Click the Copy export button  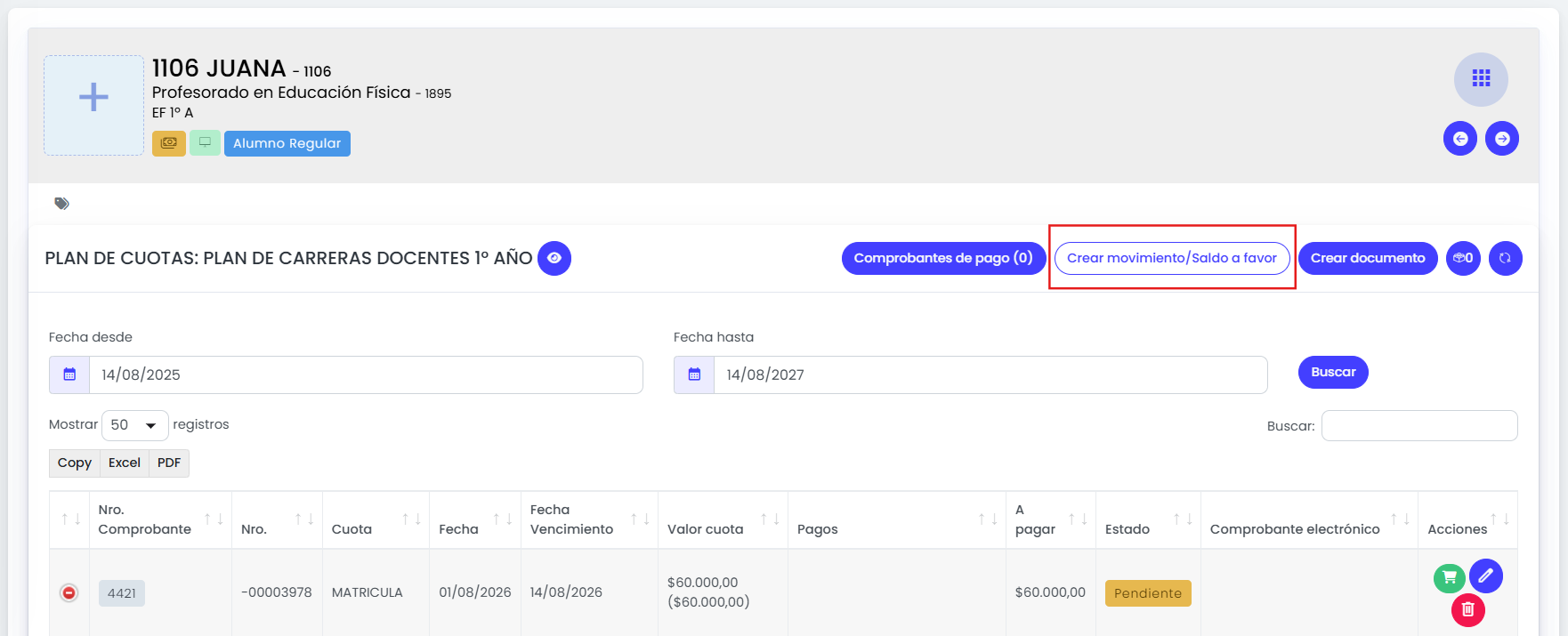click(x=75, y=463)
